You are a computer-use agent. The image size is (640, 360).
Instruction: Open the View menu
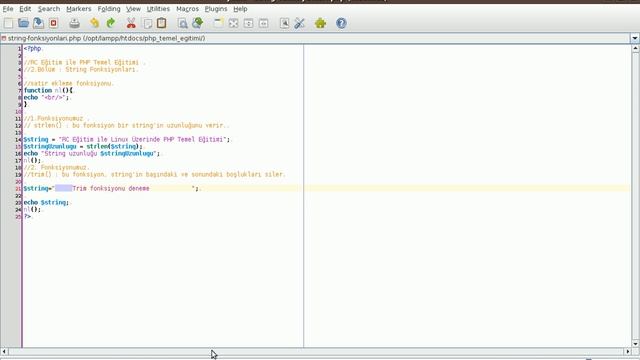click(x=133, y=9)
